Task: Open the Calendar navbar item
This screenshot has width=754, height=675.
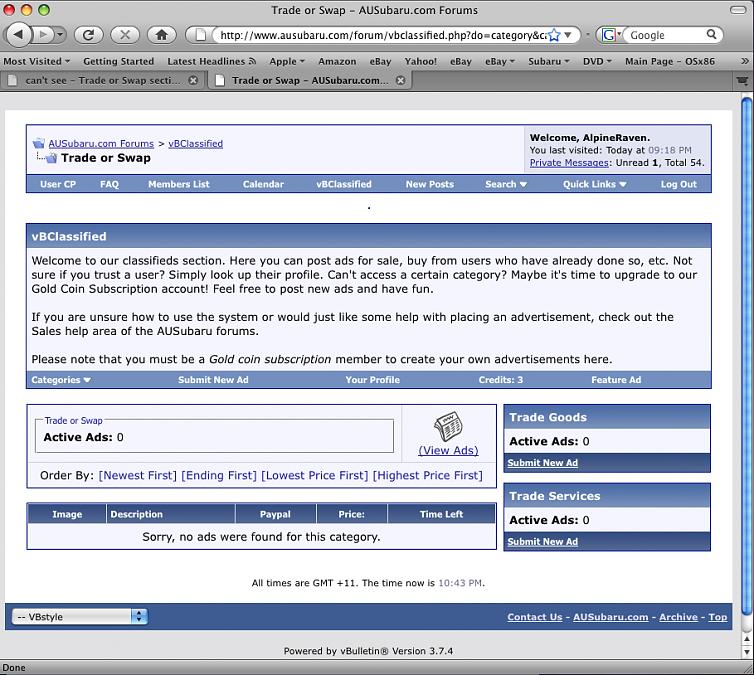Action: point(263,184)
